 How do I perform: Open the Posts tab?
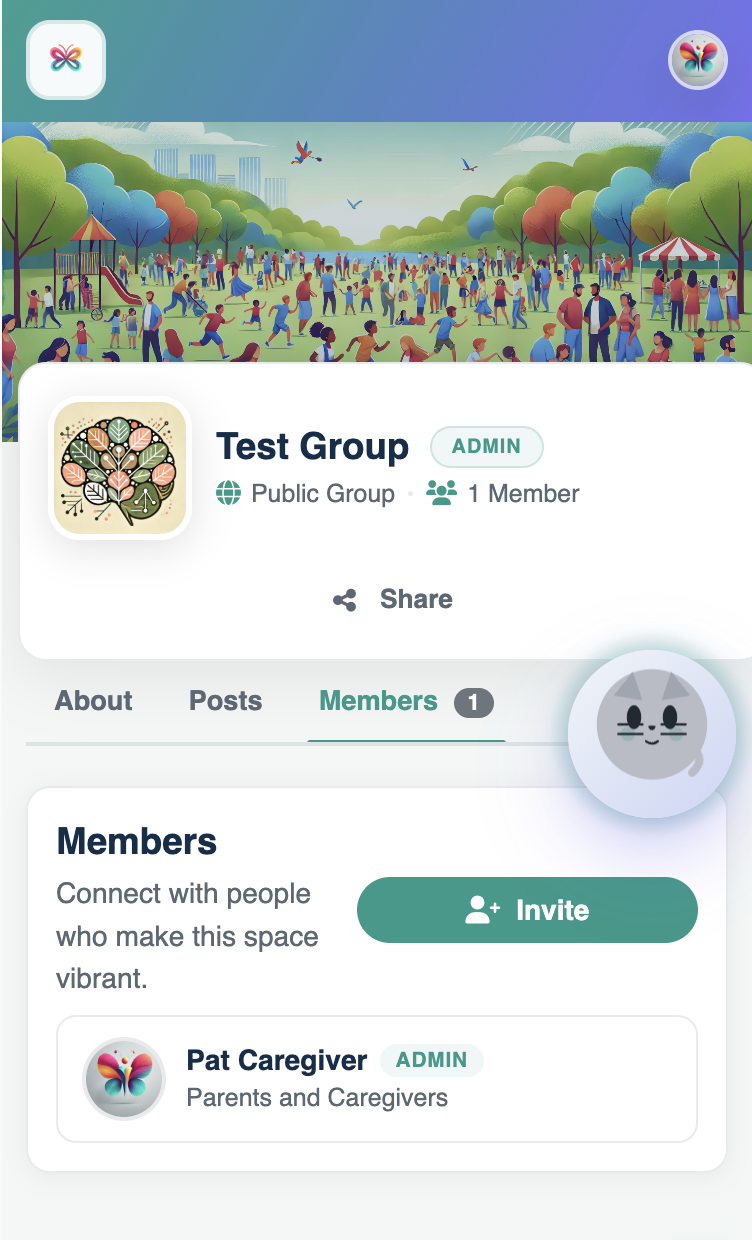[225, 701]
